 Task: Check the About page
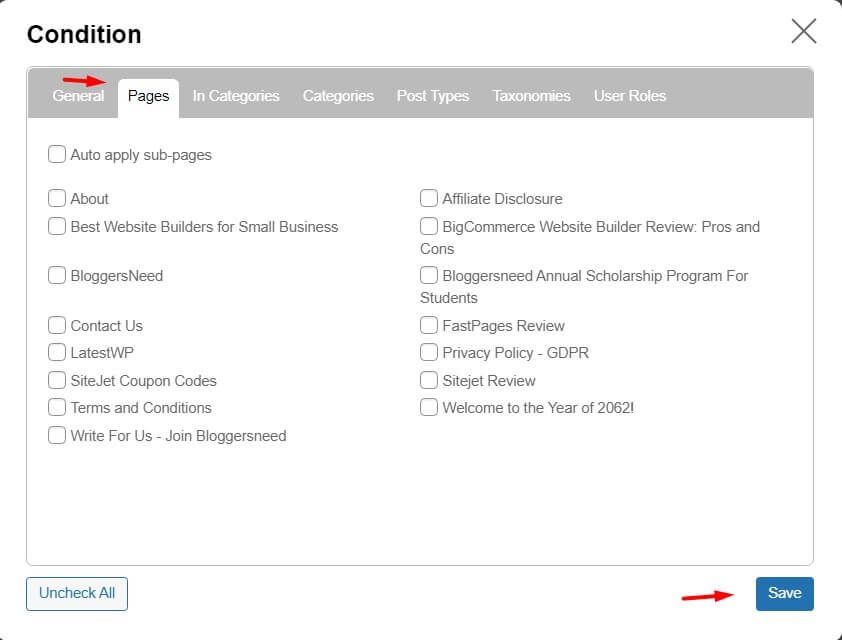57,198
